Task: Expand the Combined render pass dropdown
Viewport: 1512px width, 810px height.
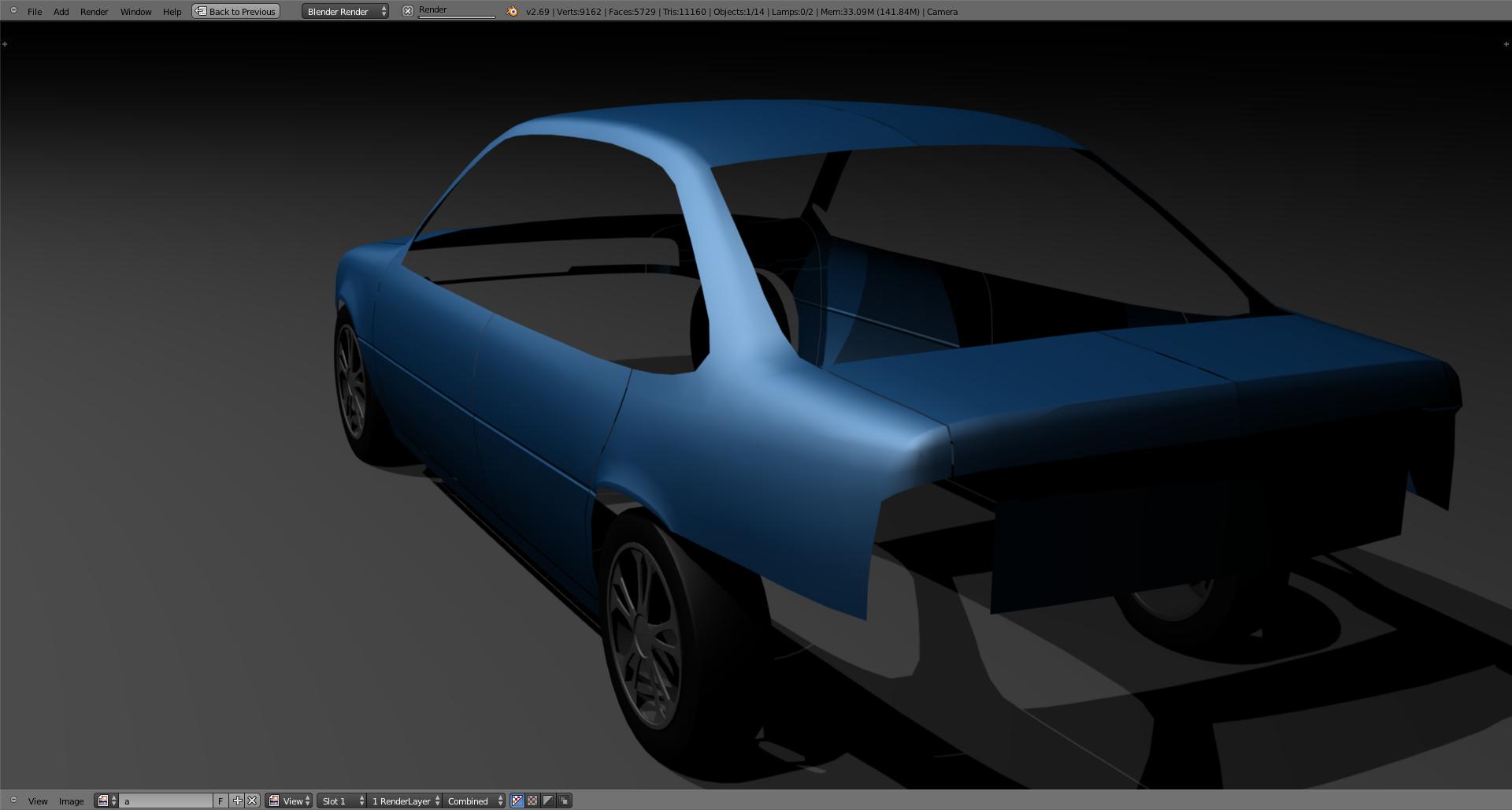Action: tap(474, 801)
